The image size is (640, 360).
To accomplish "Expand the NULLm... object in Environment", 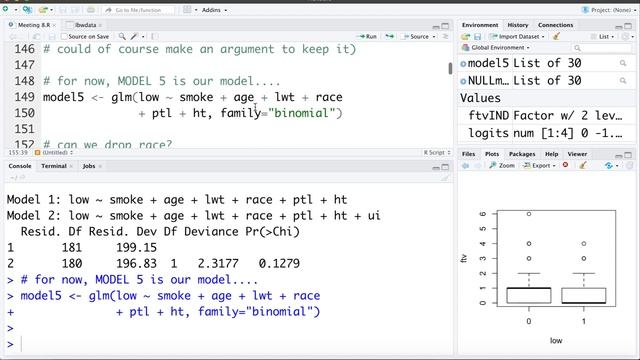I will [x=463, y=81].
